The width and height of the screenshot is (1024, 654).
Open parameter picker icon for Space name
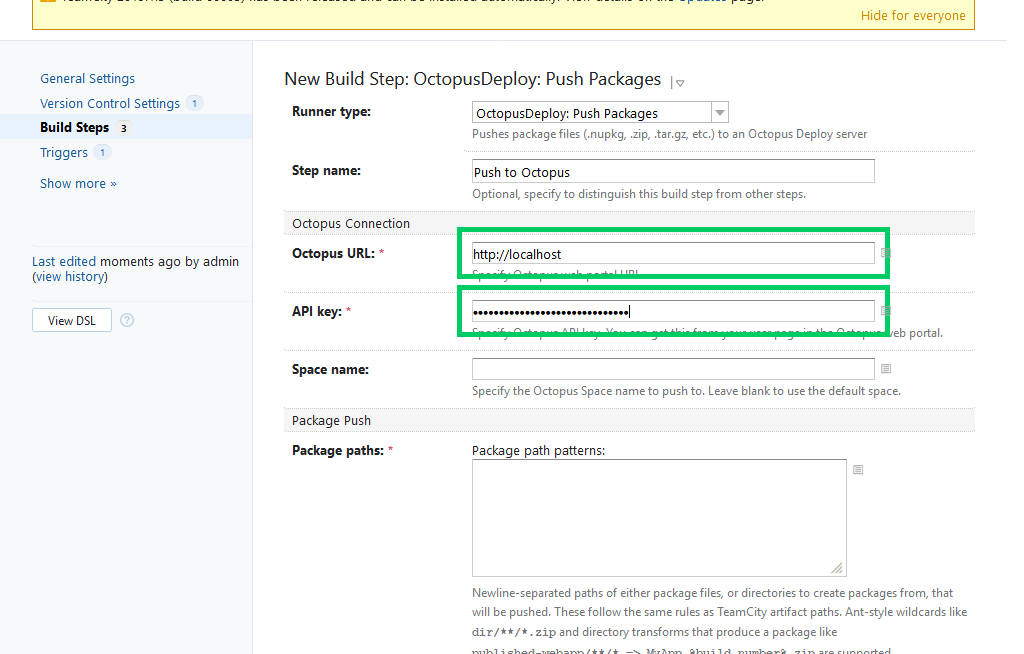click(886, 369)
